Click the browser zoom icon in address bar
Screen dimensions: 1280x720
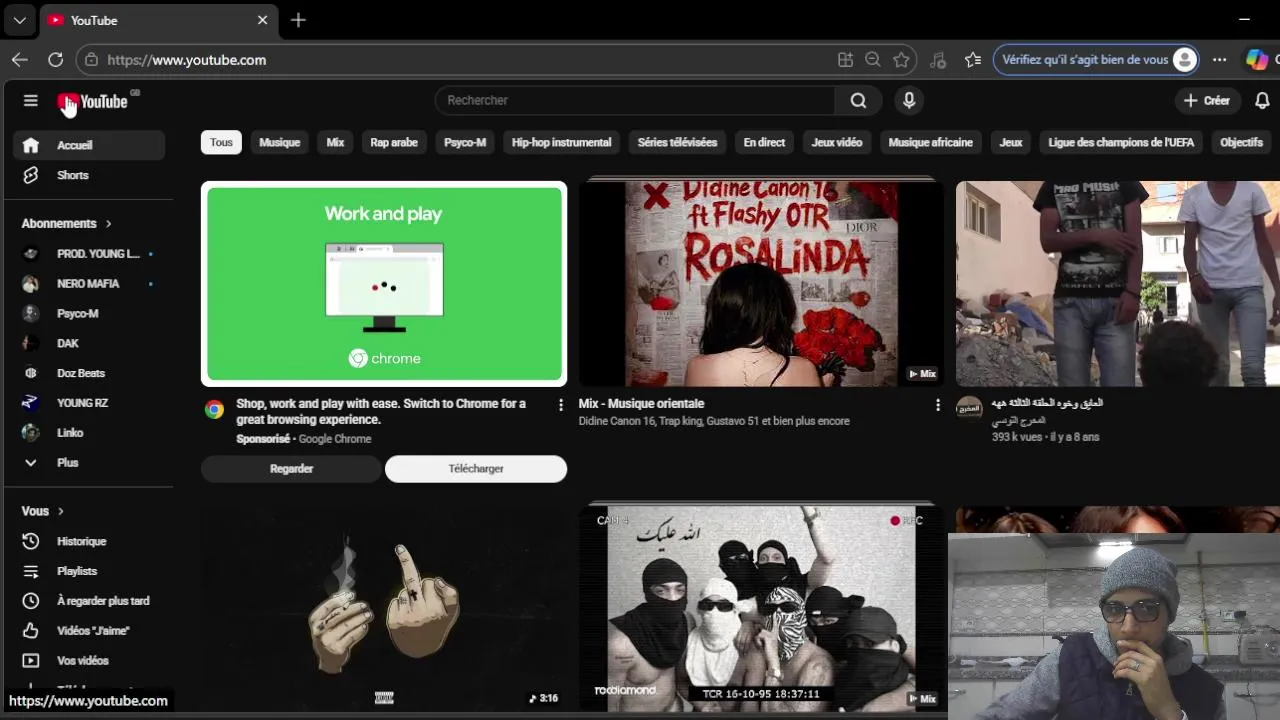click(873, 60)
